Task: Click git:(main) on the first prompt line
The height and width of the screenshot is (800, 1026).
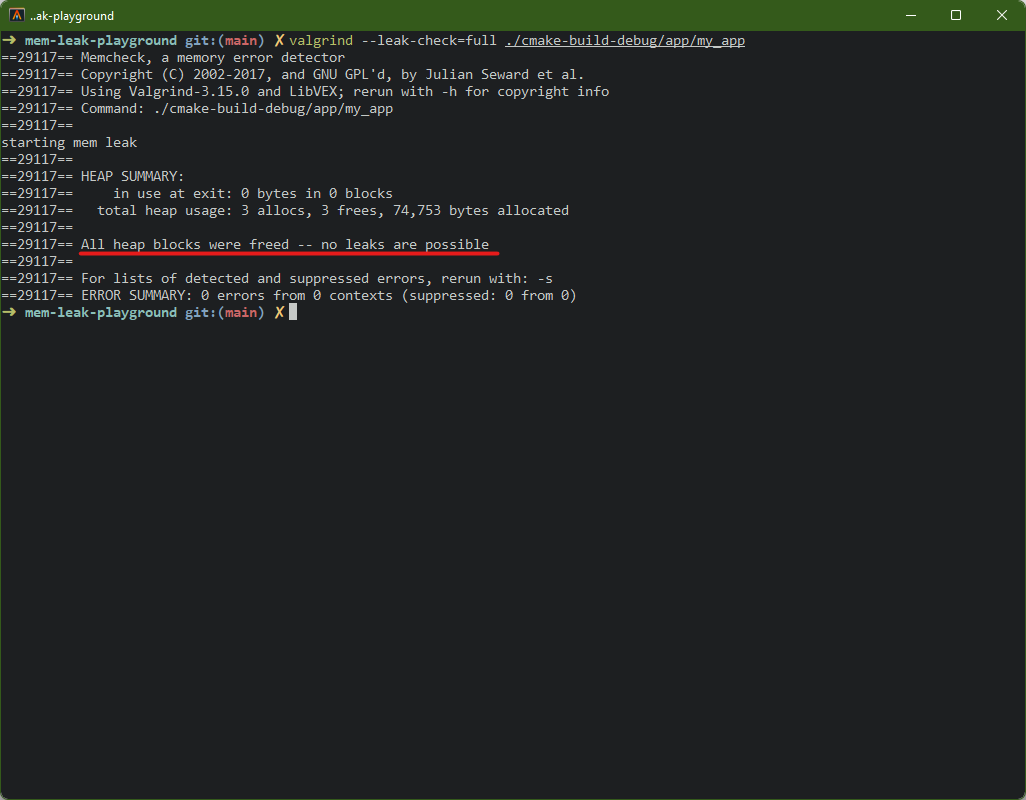Action: (x=225, y=41)
